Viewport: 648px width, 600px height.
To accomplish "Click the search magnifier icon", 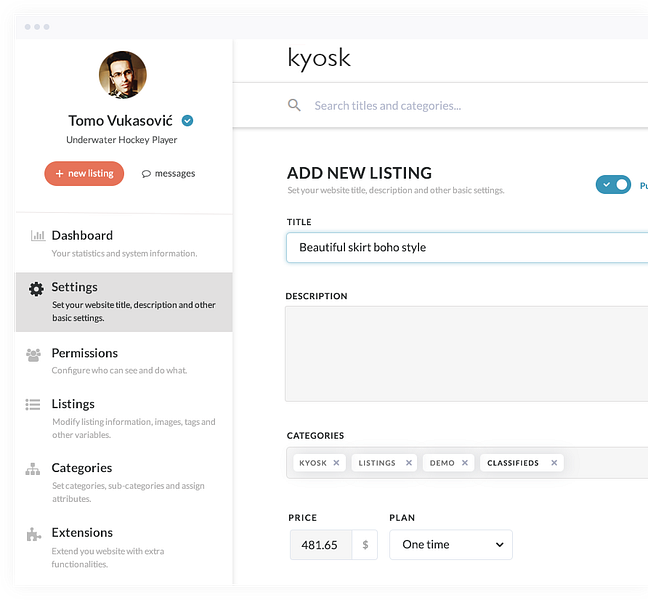I will point(294,105).
